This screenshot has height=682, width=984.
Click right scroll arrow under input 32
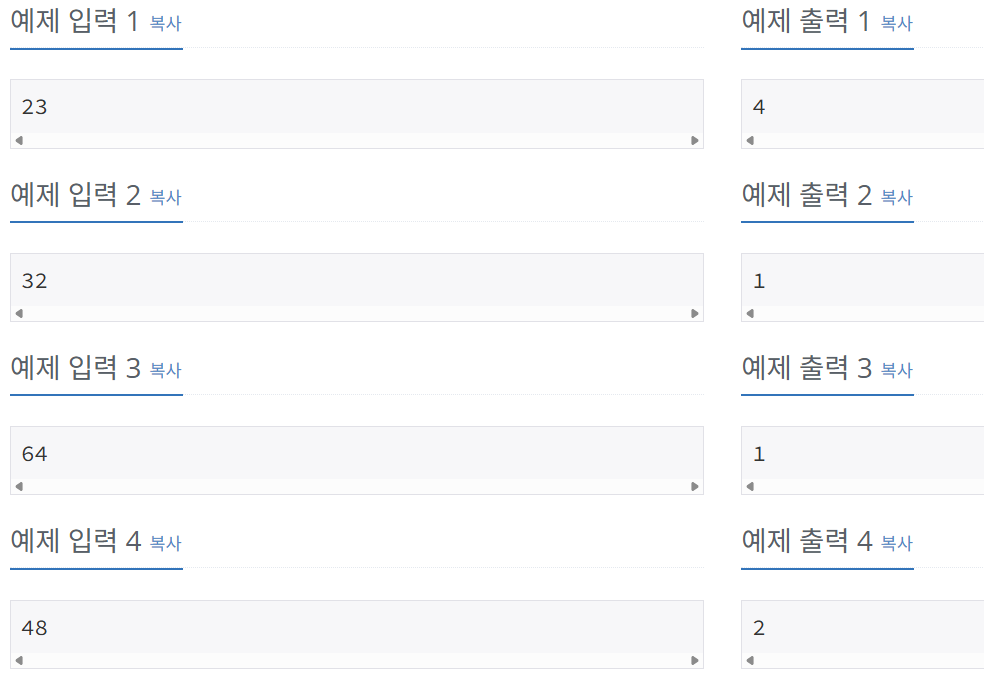695,314
